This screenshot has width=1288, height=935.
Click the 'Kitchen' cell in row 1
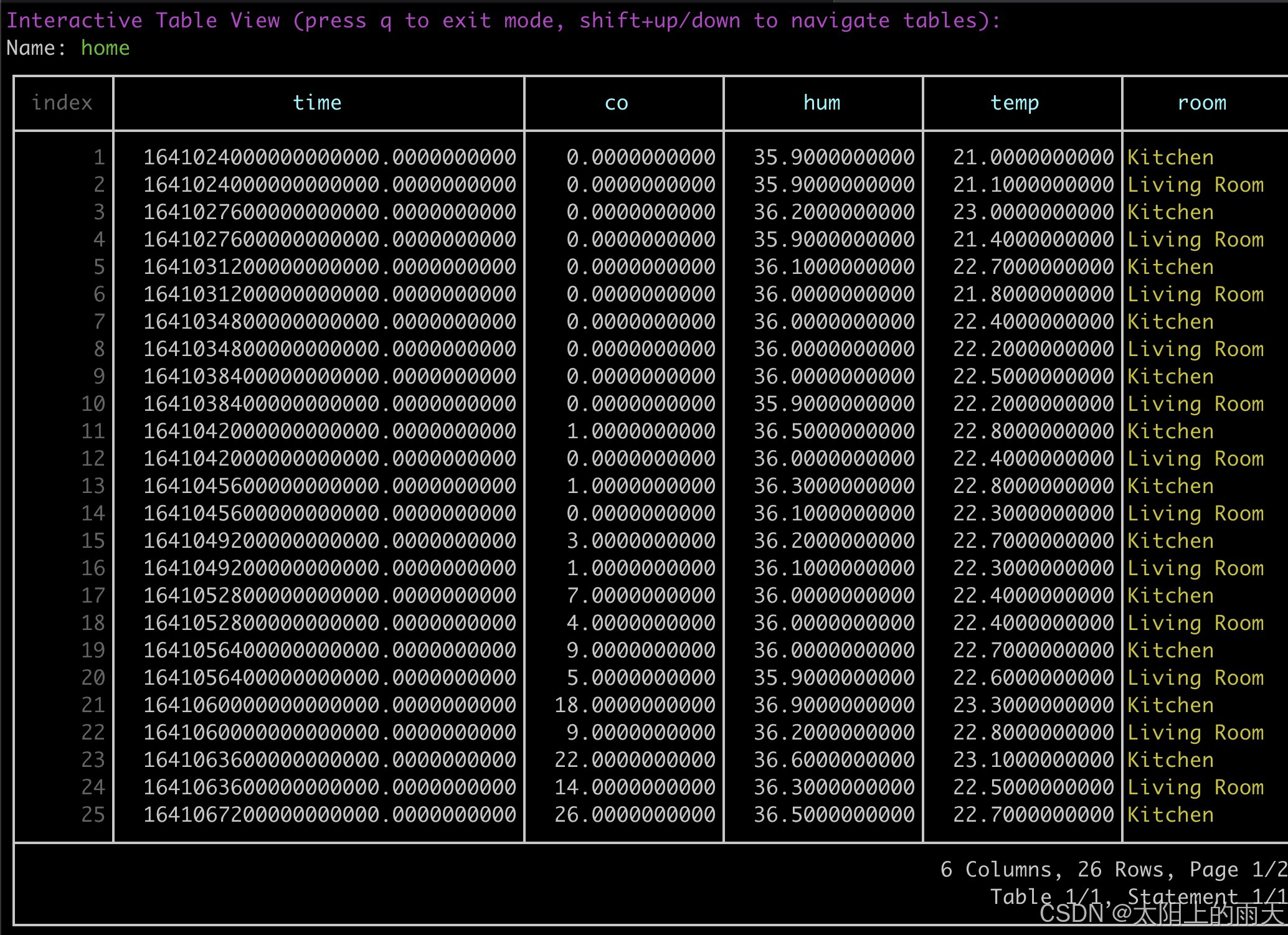[1170, 157]
